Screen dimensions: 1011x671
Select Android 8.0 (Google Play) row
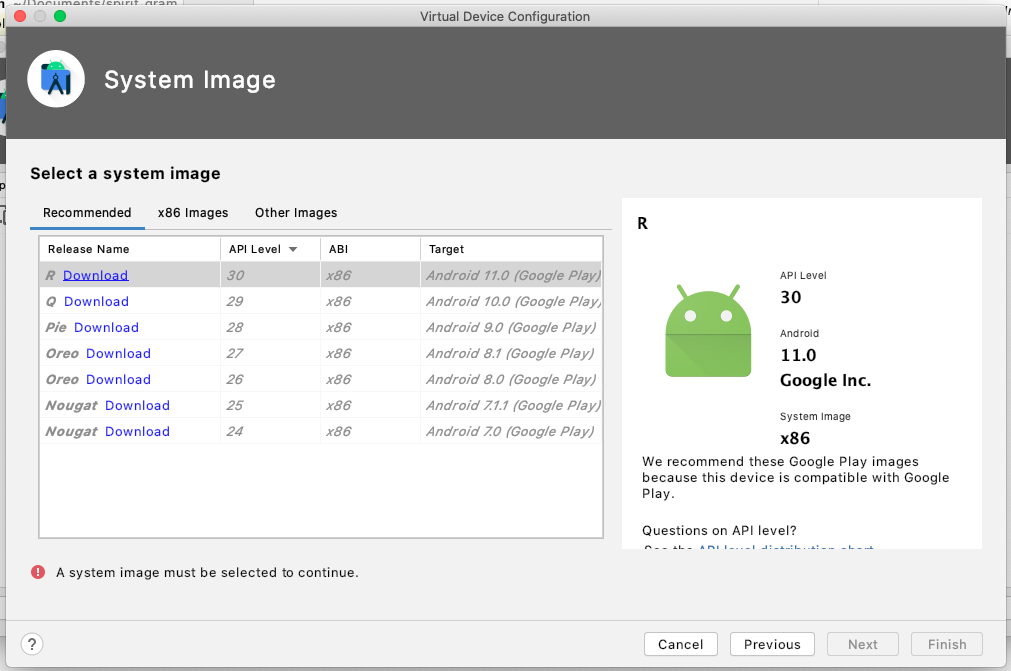tap(320, 379)
